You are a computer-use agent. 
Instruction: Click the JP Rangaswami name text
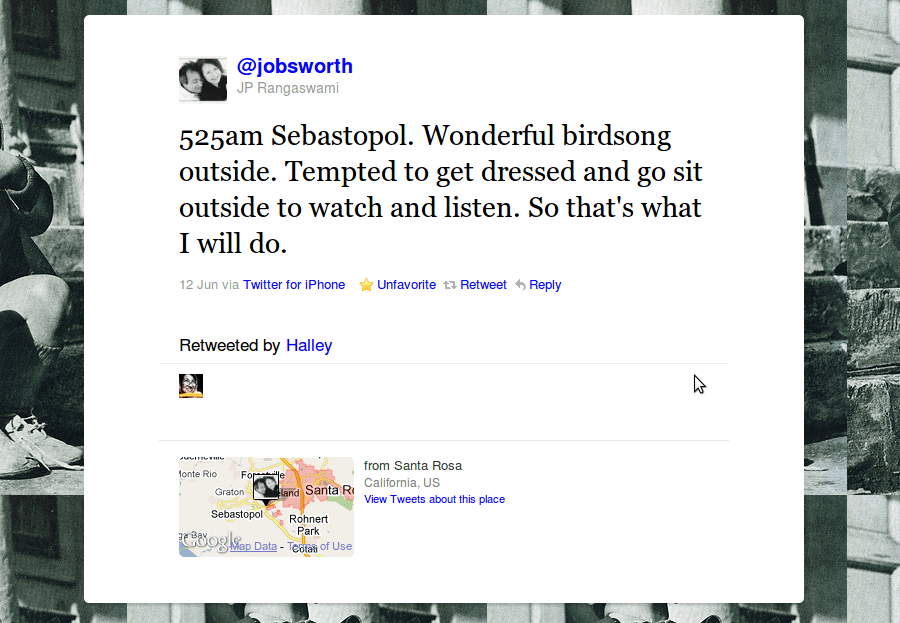pos(288,88)
